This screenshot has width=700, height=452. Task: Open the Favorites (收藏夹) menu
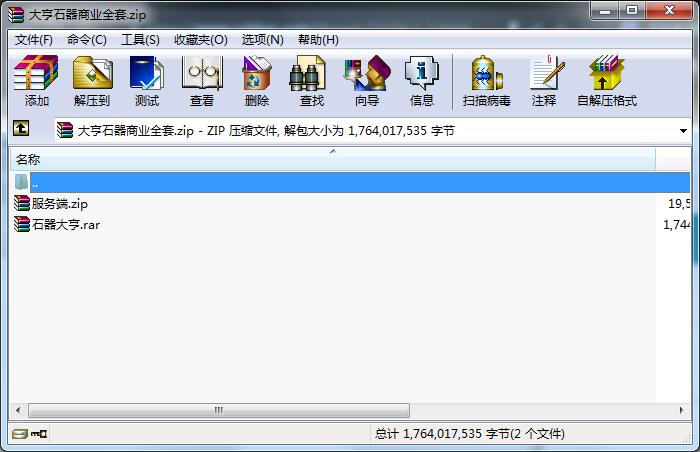[200, 40]
